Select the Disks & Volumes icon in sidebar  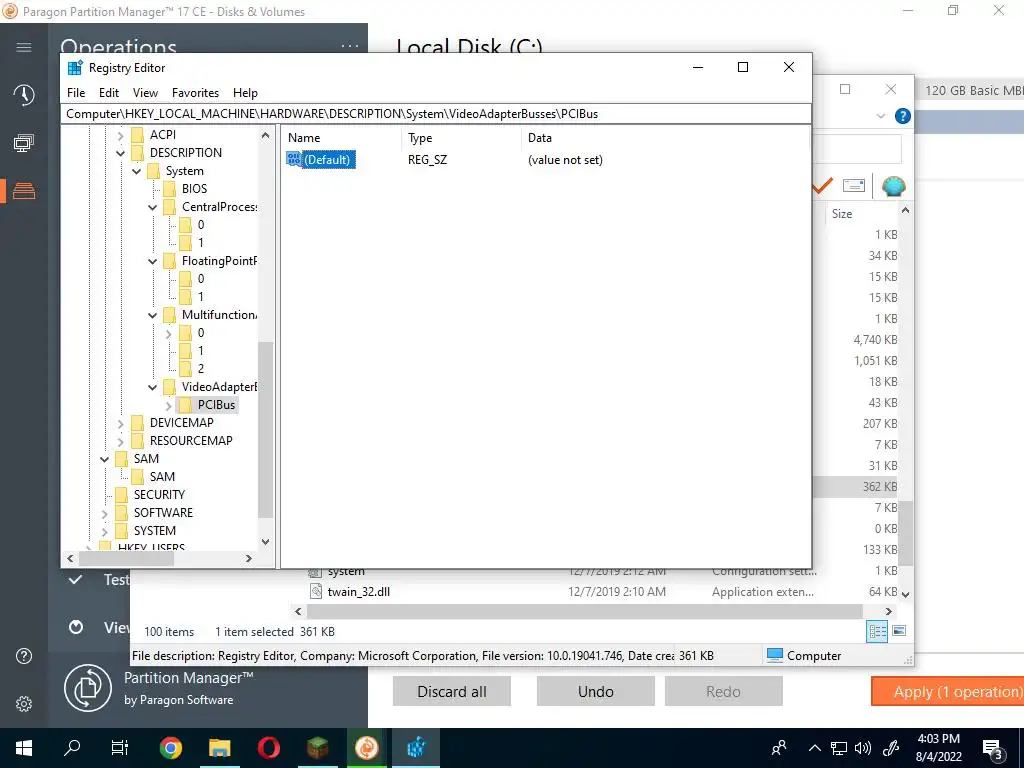(x=24, y=191)
